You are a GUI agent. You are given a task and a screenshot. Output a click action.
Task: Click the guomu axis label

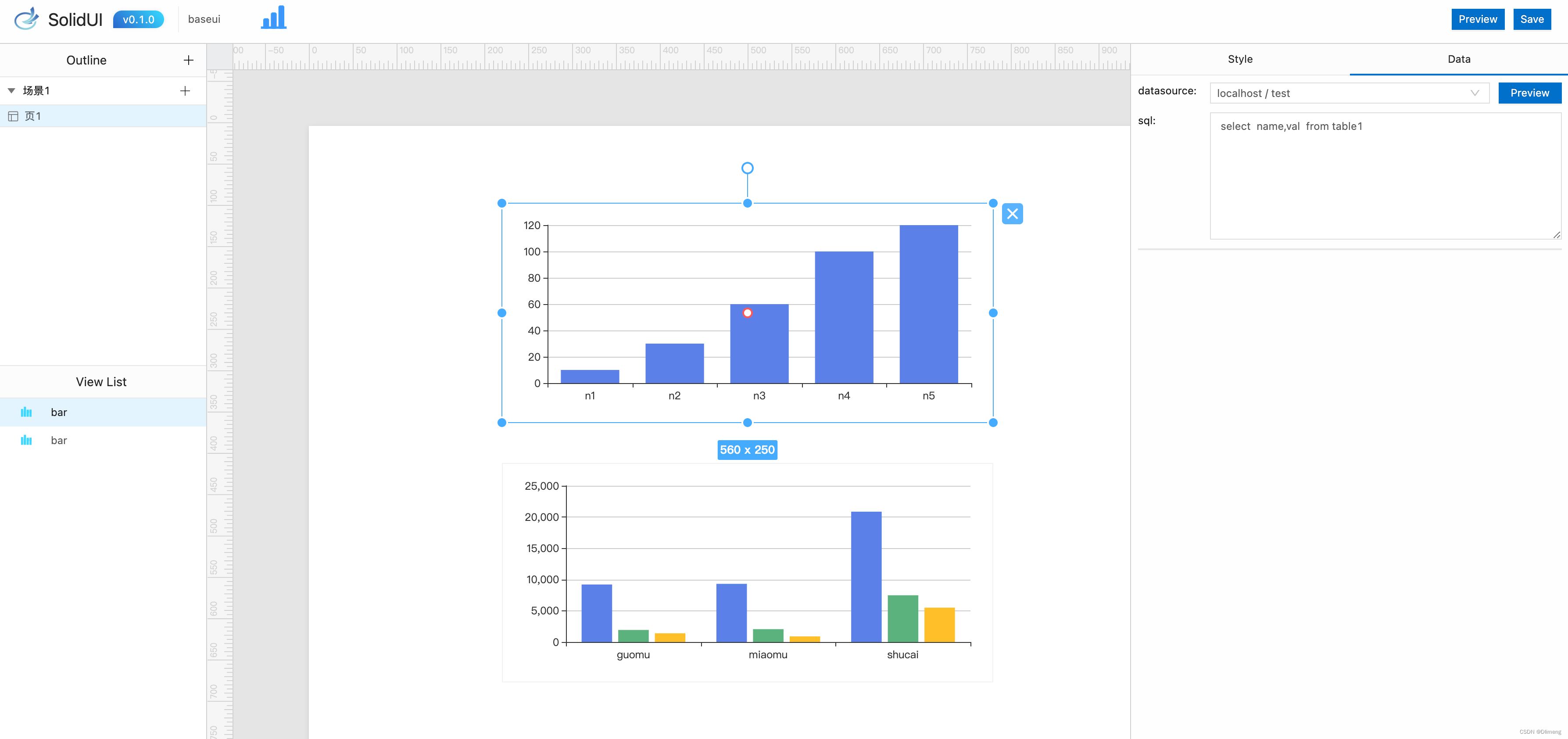633,654
